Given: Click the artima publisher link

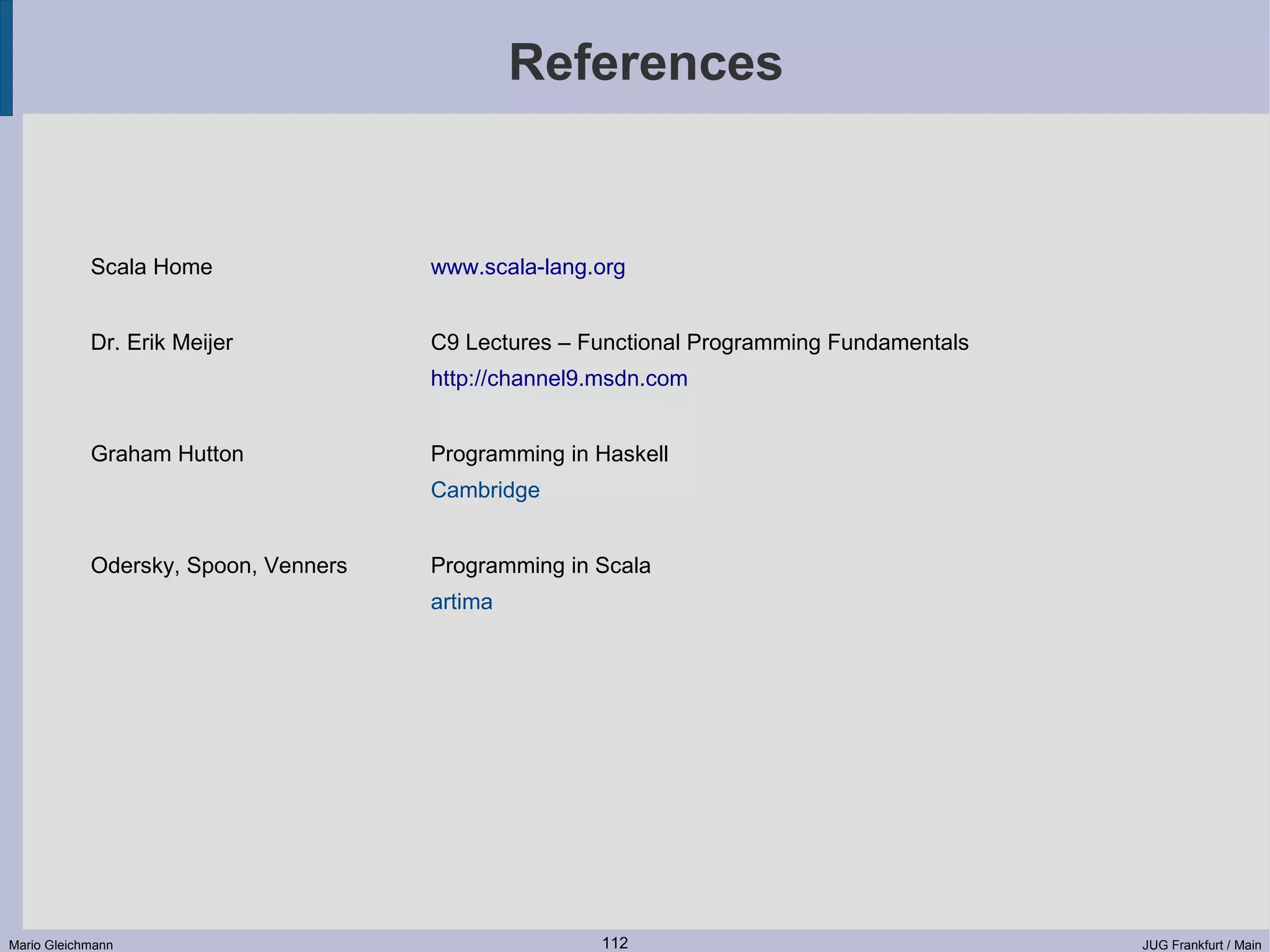Looking at the screenshot, I should pyautogui.click(x=461, y=602).
